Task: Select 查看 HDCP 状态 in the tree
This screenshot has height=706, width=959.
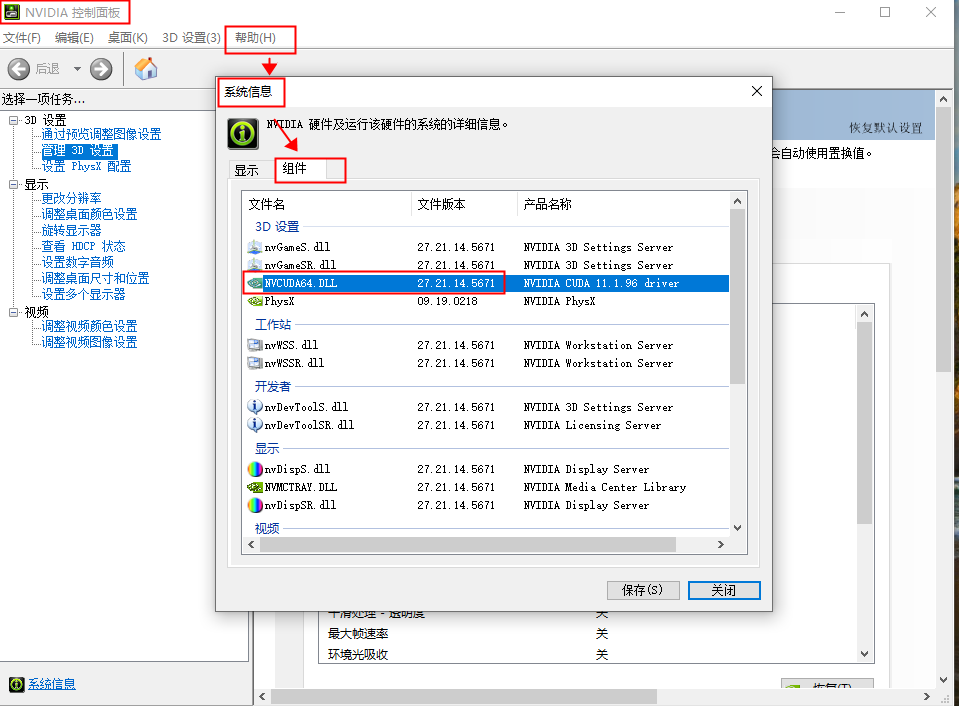Action: (x=83, y=246)
